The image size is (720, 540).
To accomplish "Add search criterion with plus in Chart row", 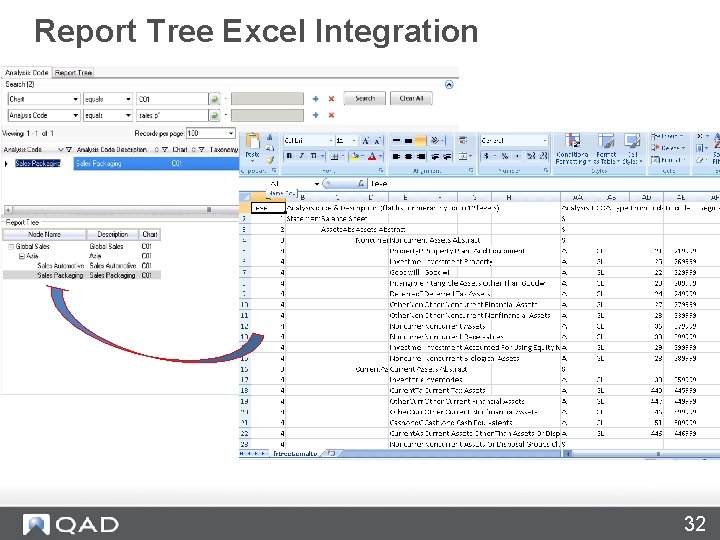I will tap(315, 99).
